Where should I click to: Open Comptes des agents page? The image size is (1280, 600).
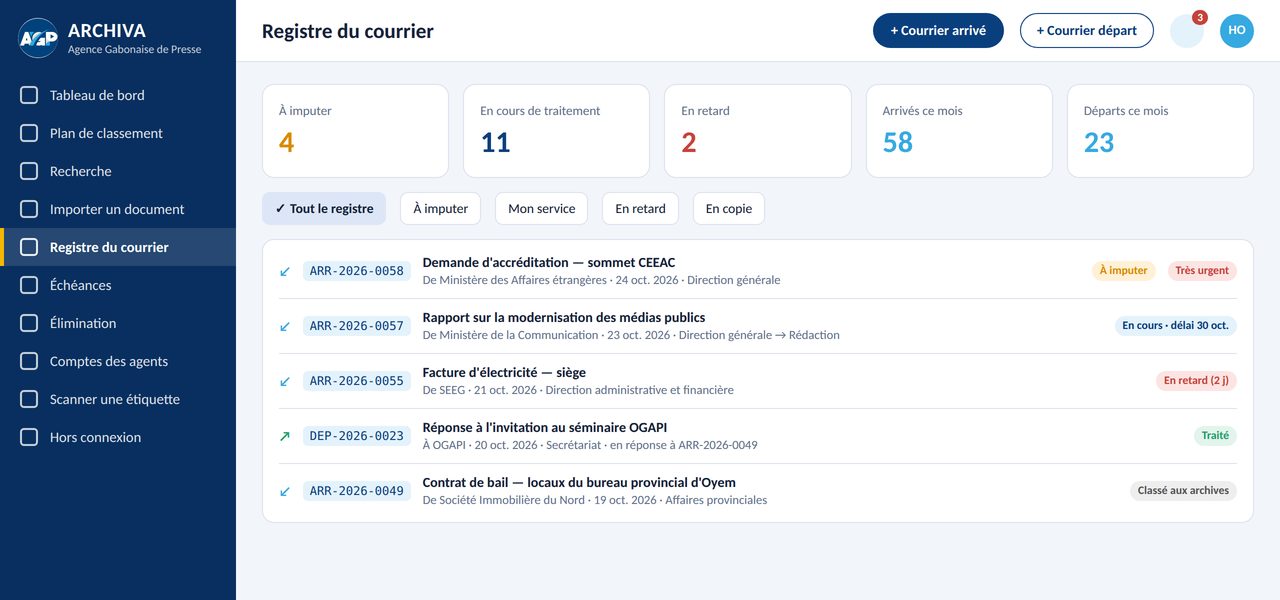[118, 361]
